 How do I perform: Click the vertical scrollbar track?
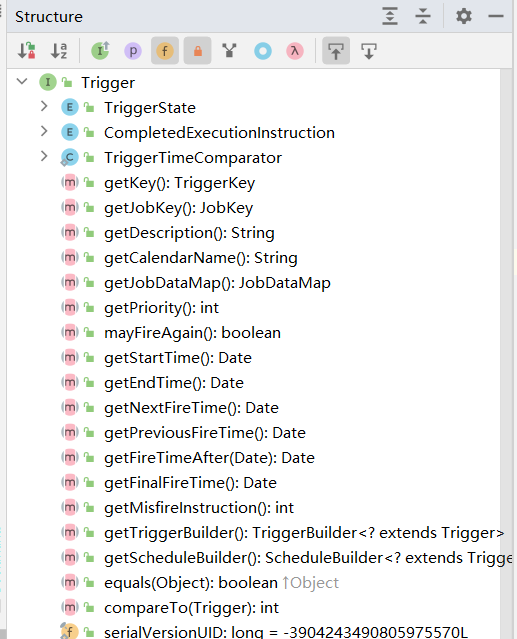[x=506, y=353]
